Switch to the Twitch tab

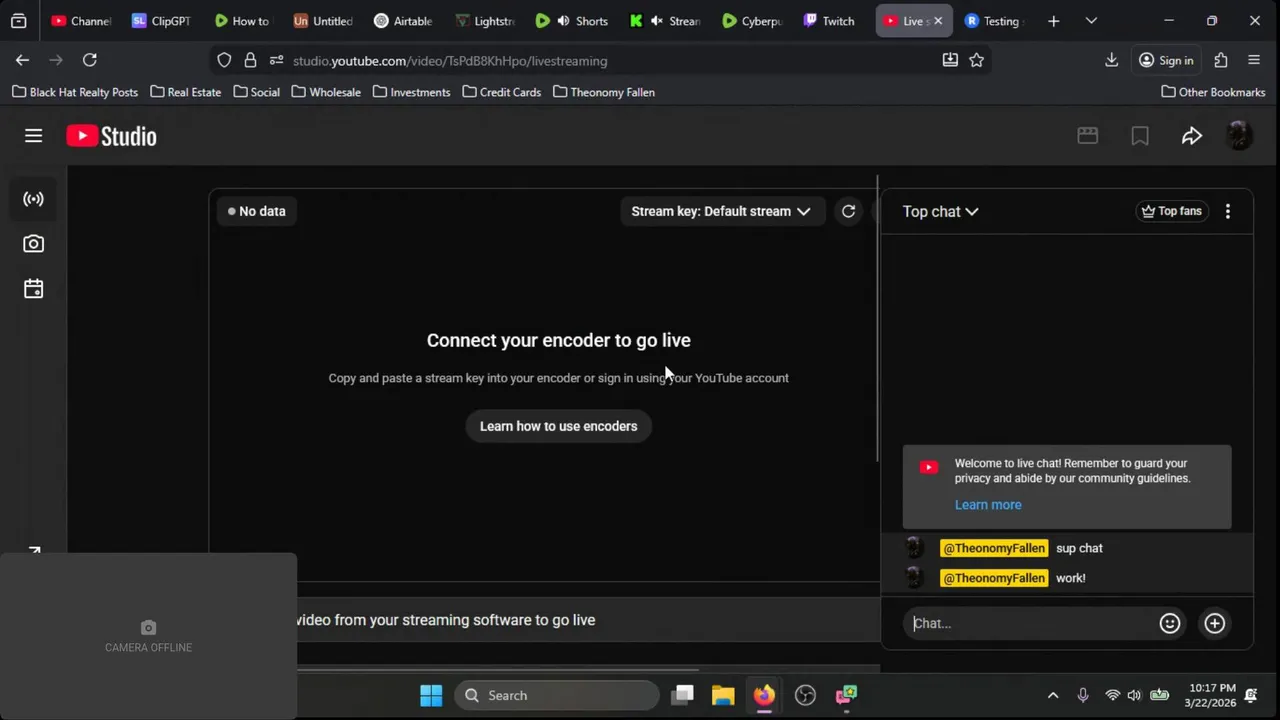click(828, 21)
